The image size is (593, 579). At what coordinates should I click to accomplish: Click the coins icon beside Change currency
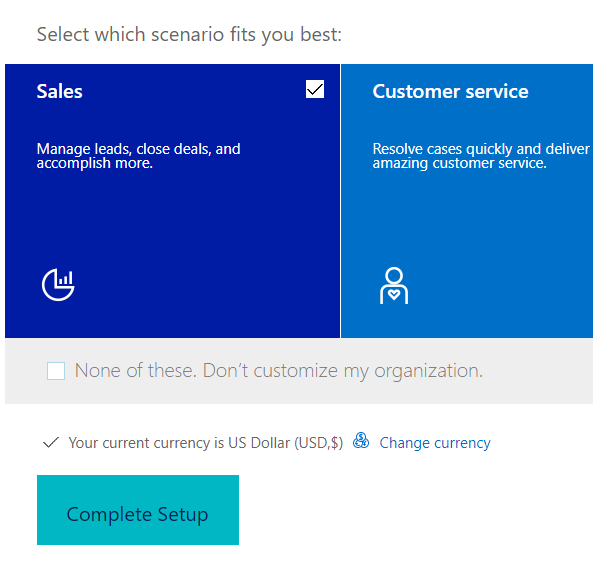coord(361,441)
